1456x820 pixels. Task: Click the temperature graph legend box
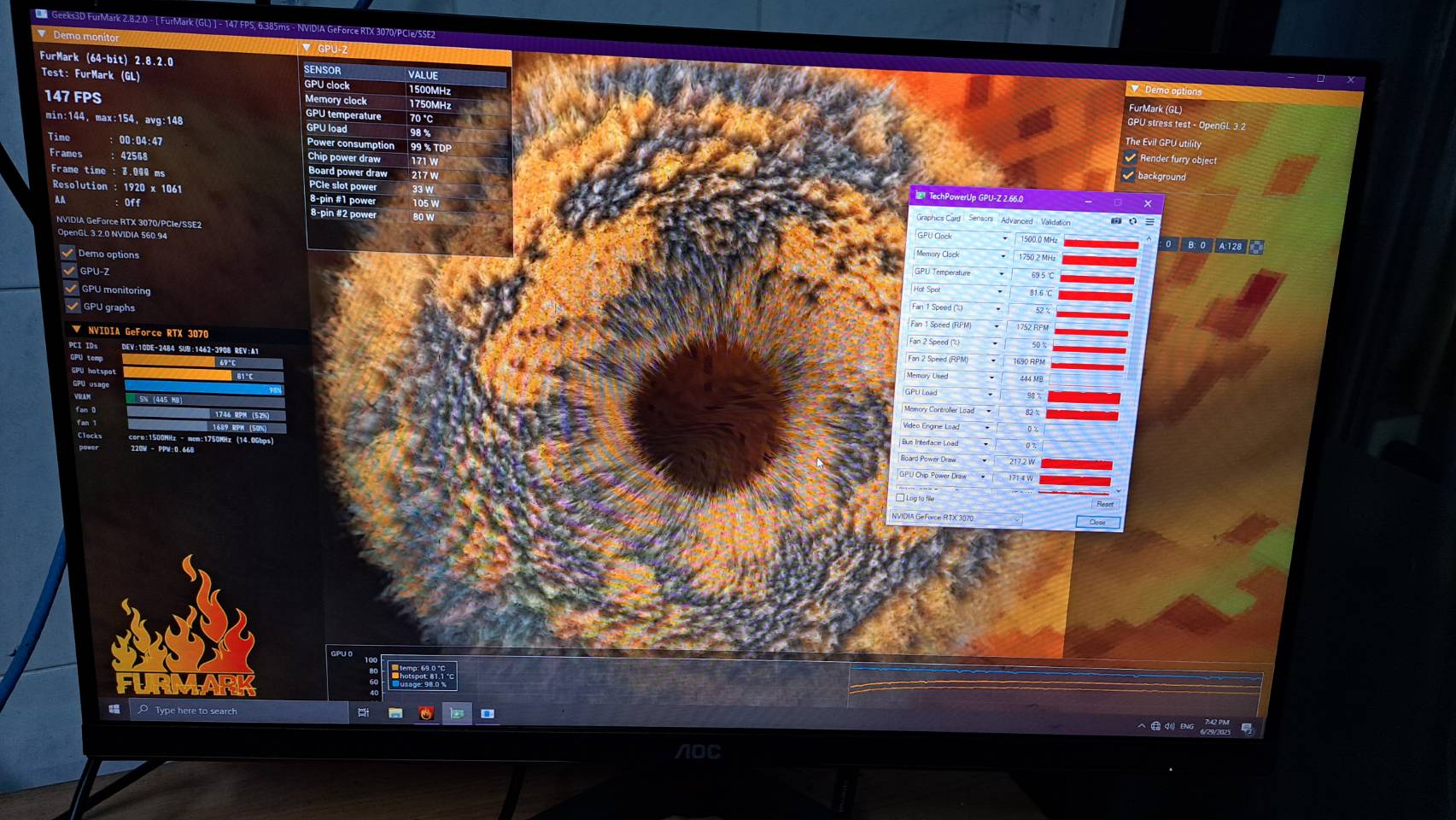pyautogui.click(x=422, y=676)
